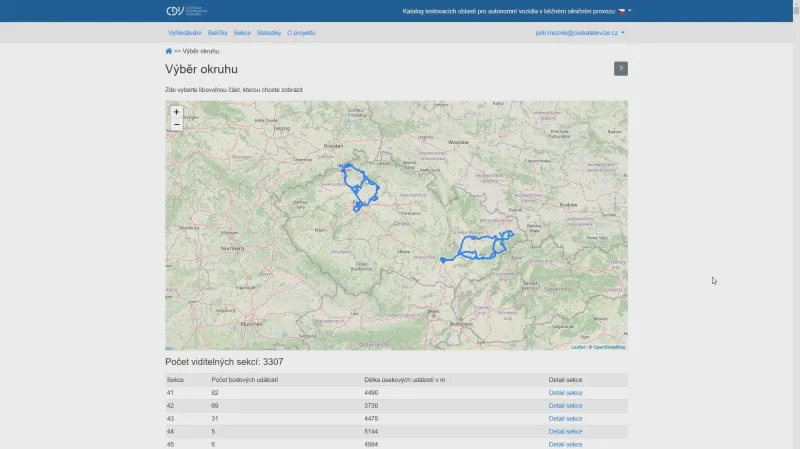Open the question mark help button
800x449 pixels.
pos(621,69)
